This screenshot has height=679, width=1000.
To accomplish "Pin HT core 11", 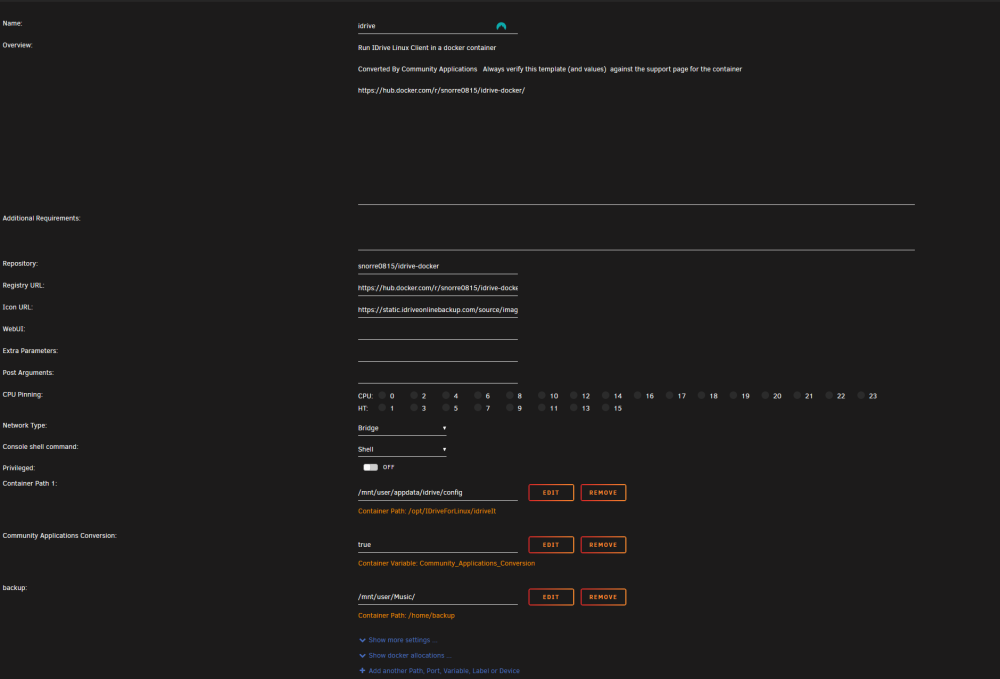I will [542, 407].
